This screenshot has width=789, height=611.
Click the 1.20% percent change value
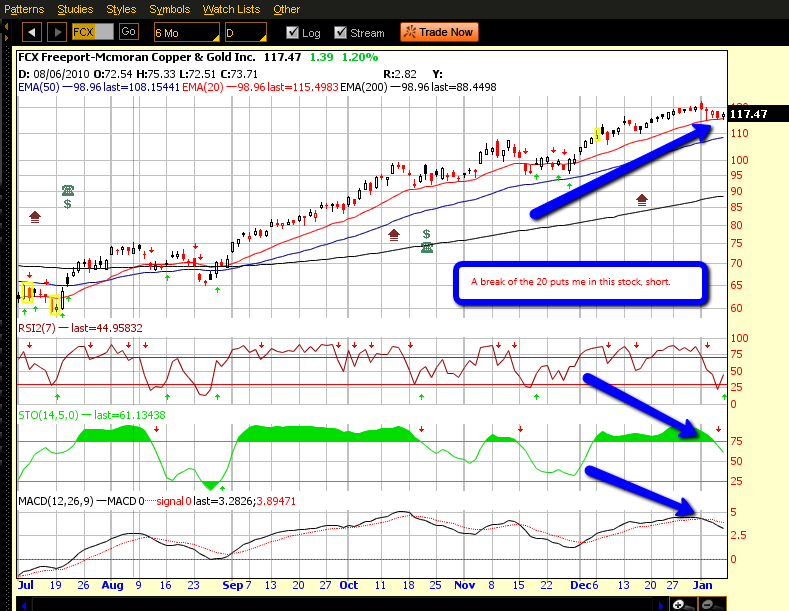[360, 57]
